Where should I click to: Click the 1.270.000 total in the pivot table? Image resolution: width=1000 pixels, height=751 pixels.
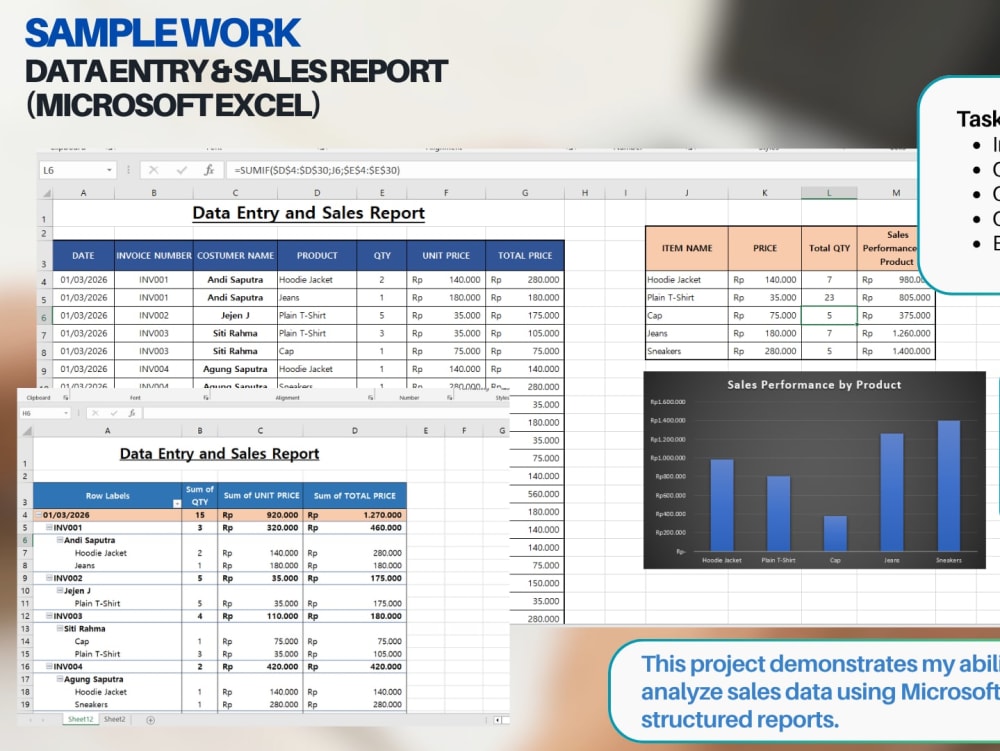[355, 514]
